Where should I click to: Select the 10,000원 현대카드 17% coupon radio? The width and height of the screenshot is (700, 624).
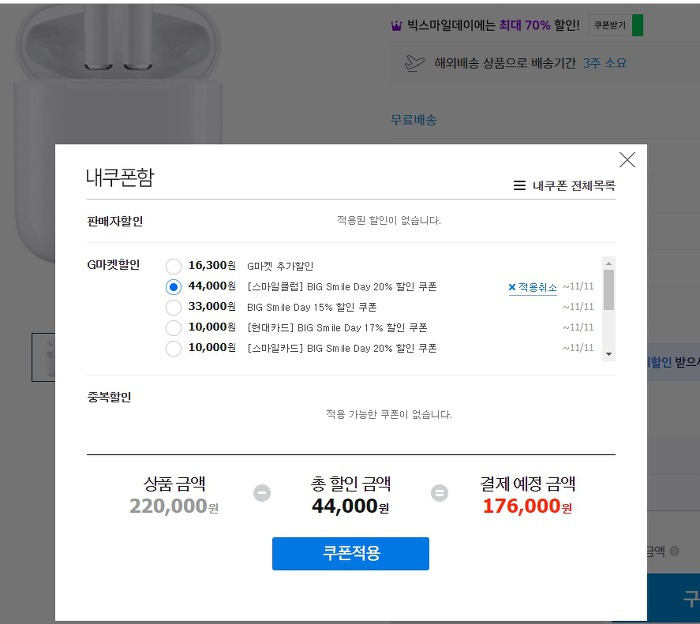[x=173, y=328]
